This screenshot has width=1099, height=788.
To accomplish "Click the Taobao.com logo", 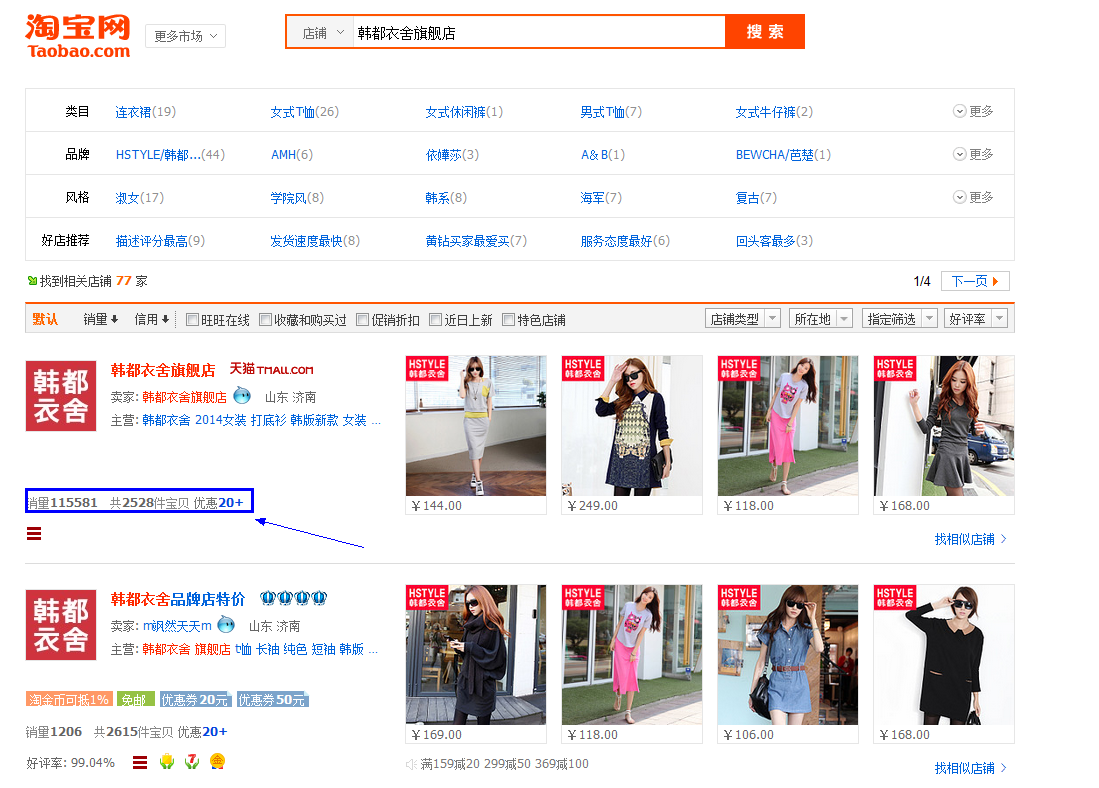I will [x=78, y=36].
